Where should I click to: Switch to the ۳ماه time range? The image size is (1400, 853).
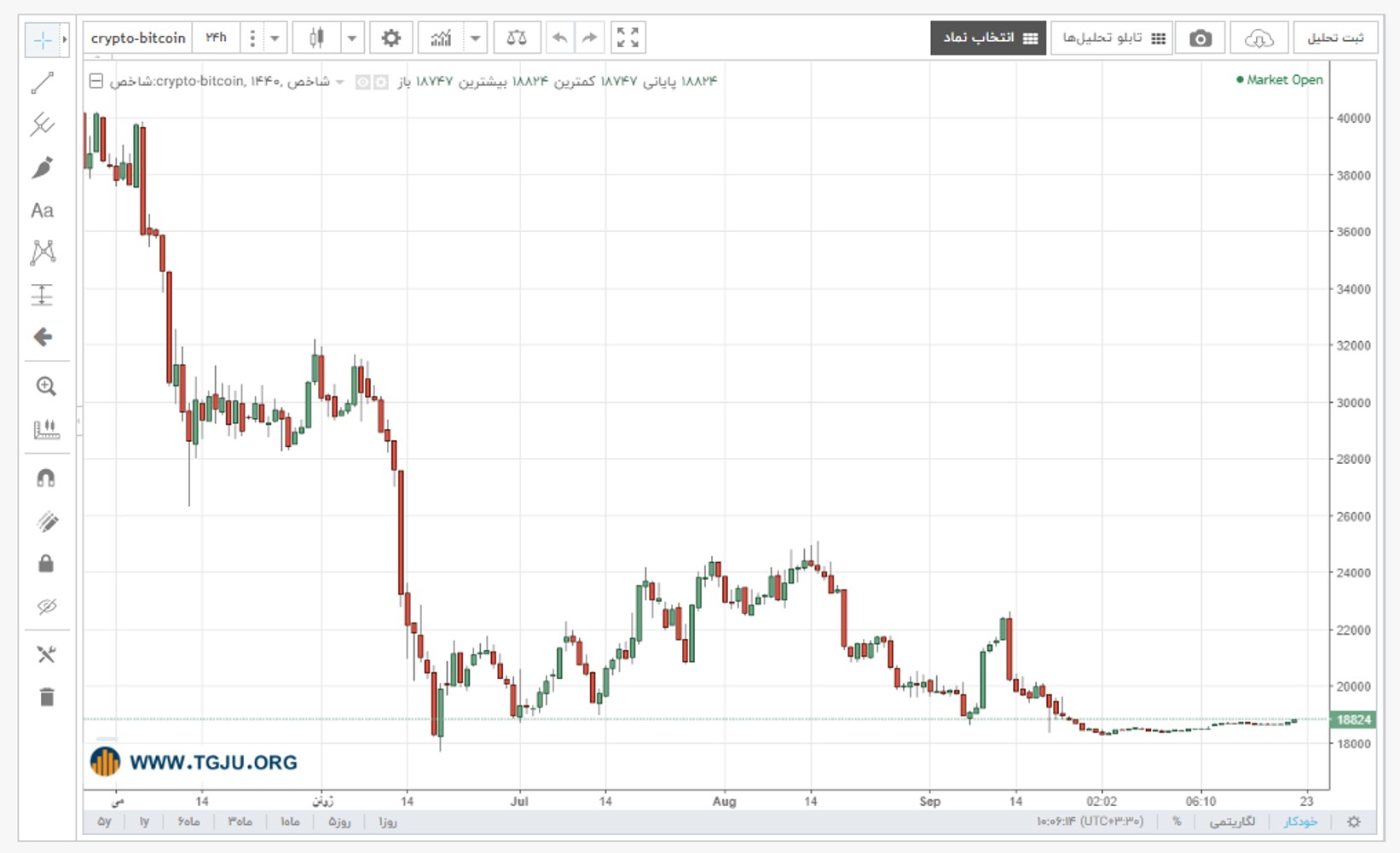[x=240, y=821]
